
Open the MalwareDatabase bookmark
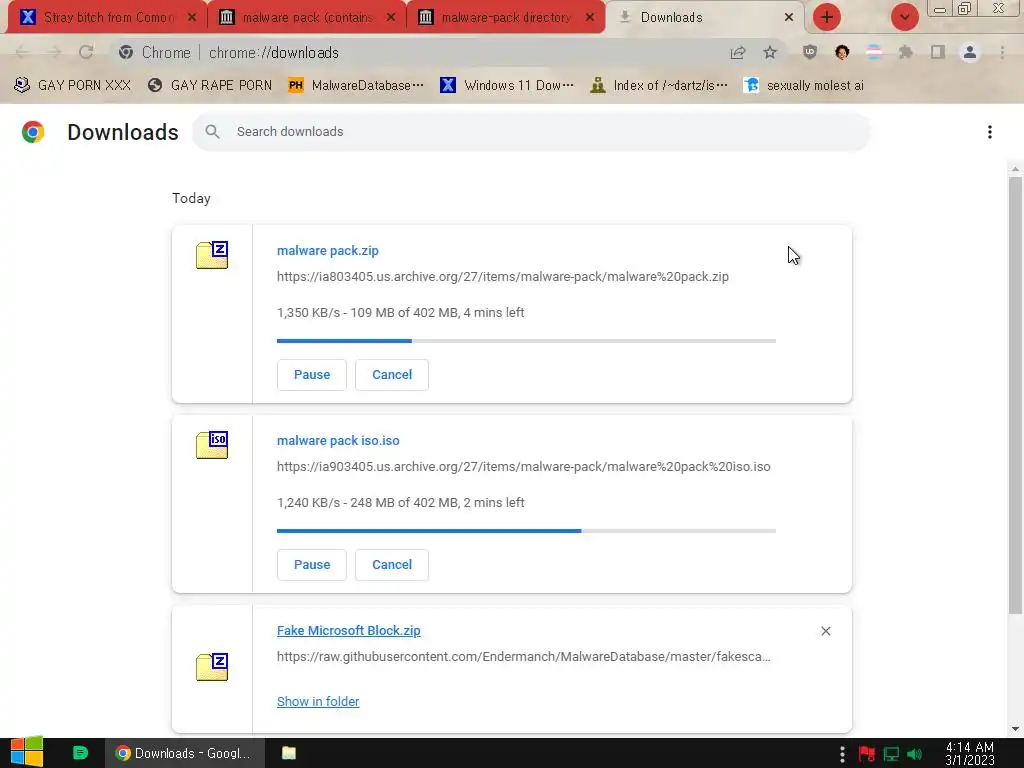coord(356,85)
